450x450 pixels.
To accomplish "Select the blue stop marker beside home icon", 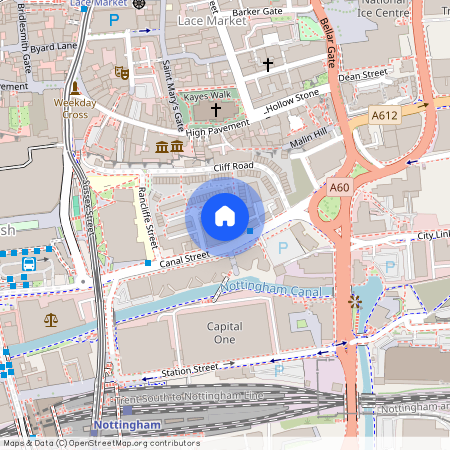I will tap(250, 231).
